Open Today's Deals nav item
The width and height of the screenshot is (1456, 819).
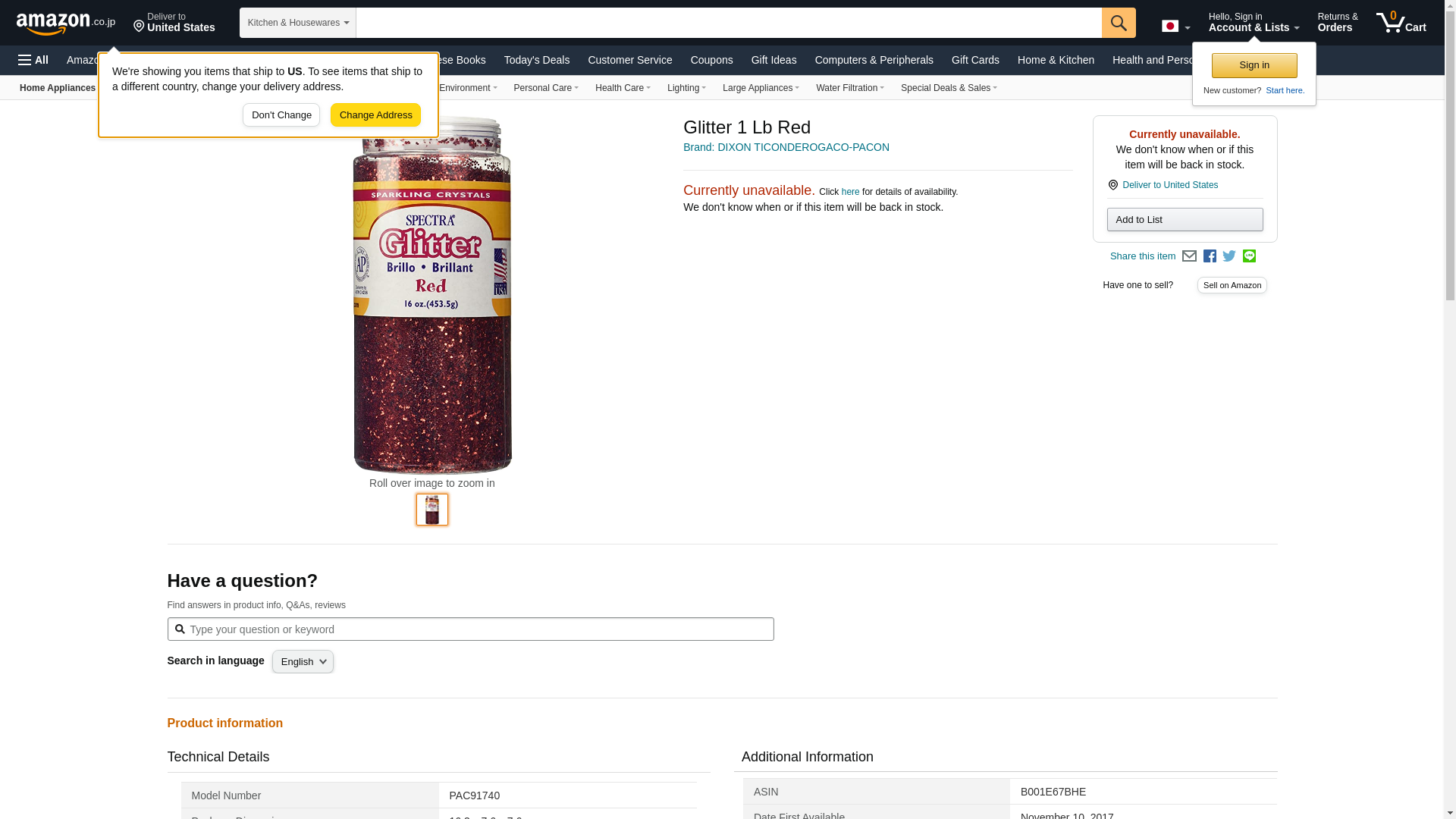[537, 60]
